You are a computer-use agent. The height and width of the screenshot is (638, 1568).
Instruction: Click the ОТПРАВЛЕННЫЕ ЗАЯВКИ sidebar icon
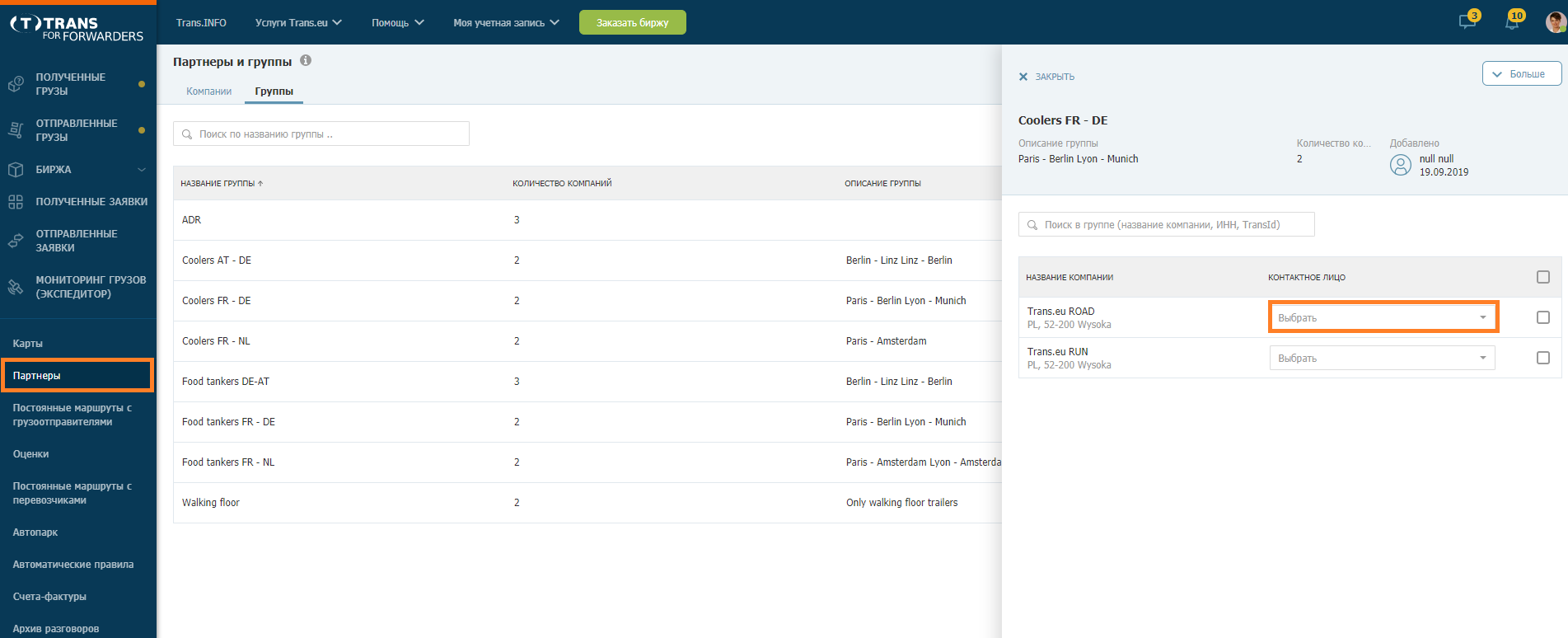pyautogui.click(x=16, y=241)
